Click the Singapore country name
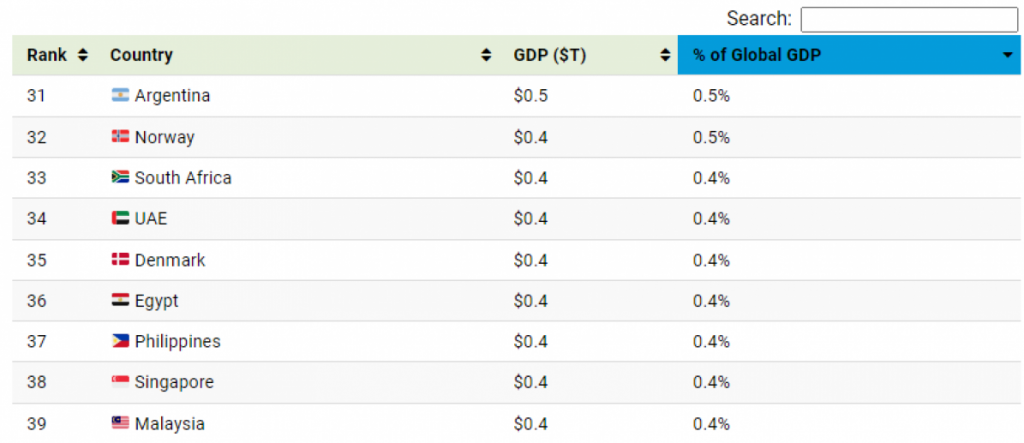This screenshot has height=443, width=1024. pos(174,383)
